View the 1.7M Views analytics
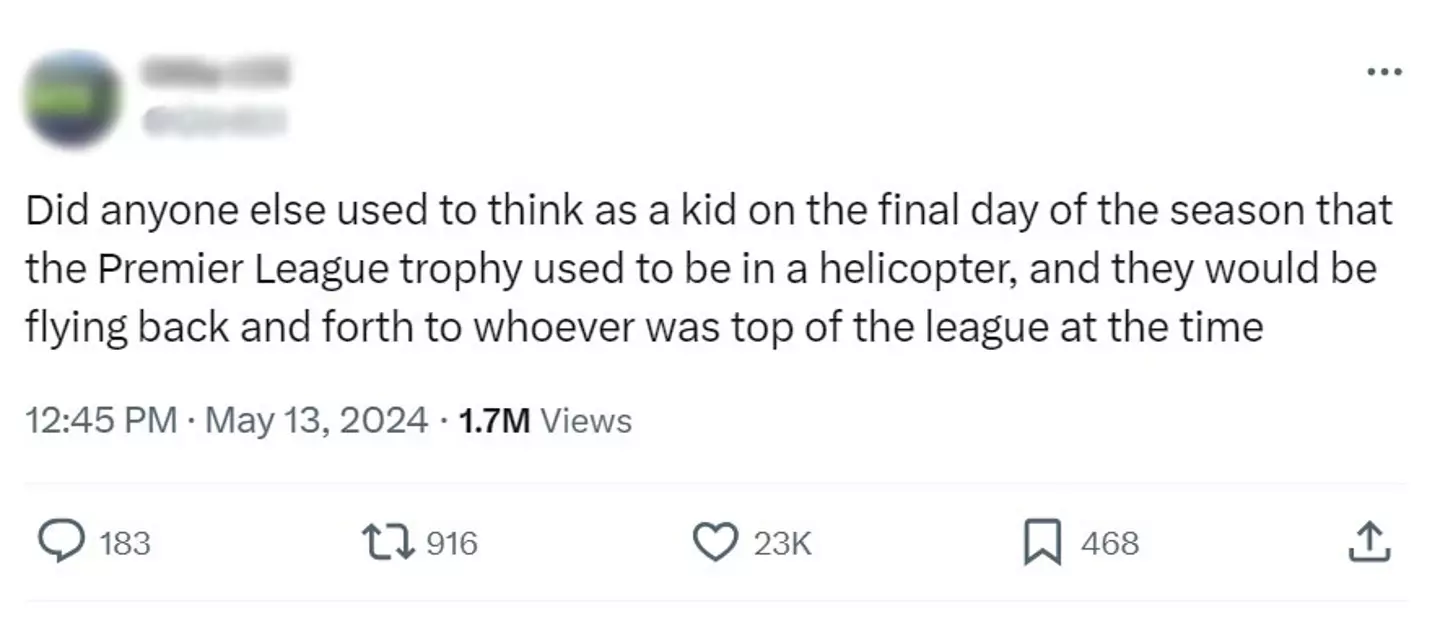 coord(545,420)
